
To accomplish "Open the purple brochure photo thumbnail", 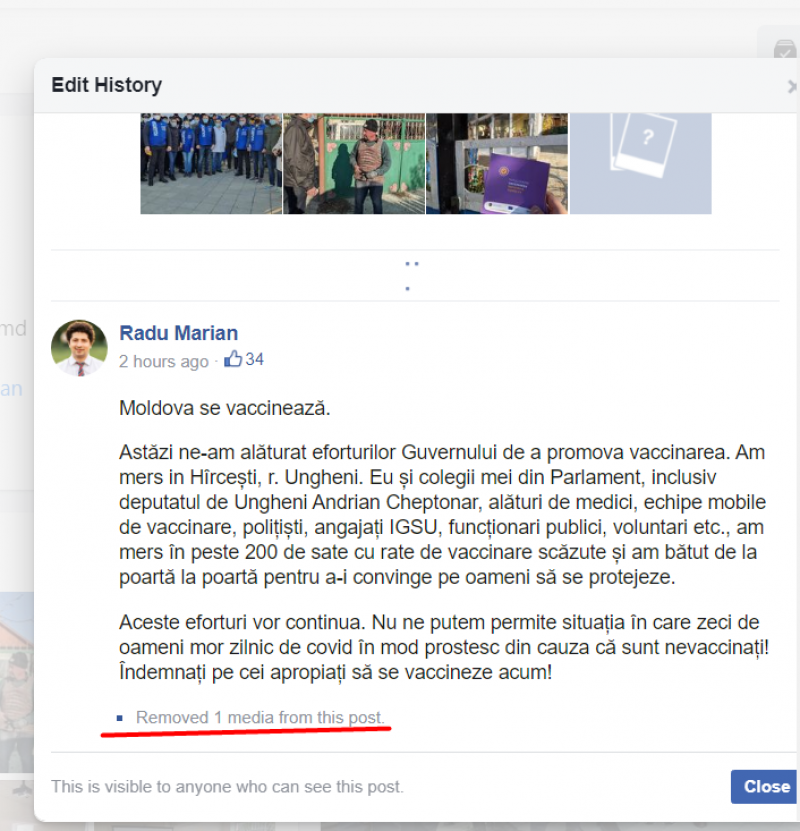I will (497, 163).
